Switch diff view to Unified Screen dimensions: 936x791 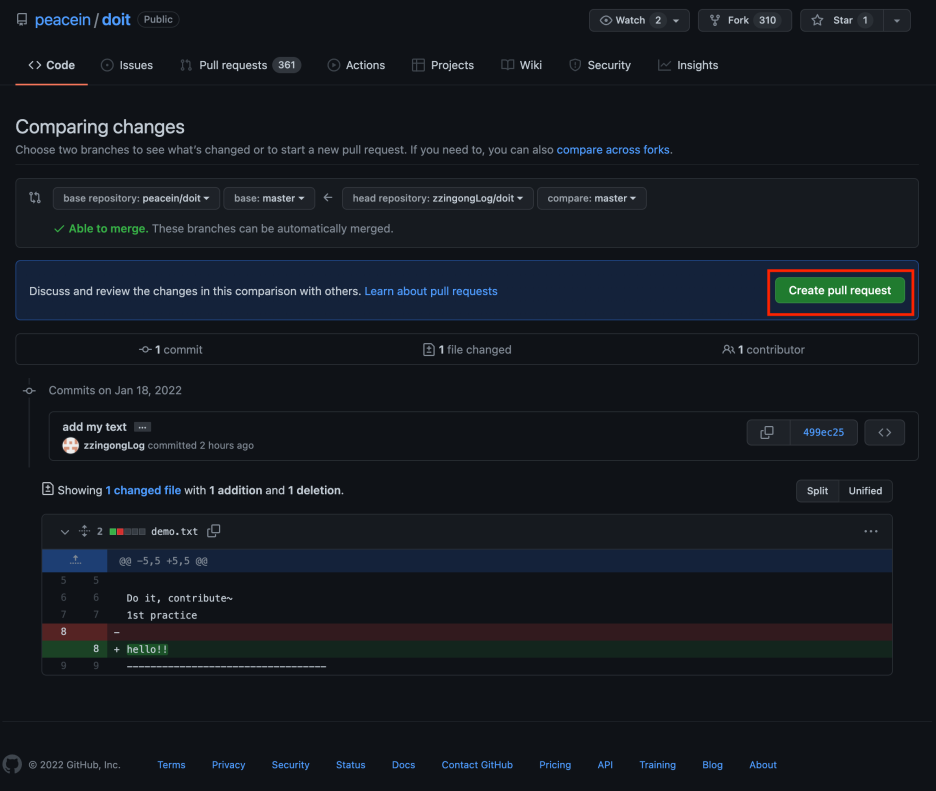point(865,491)
